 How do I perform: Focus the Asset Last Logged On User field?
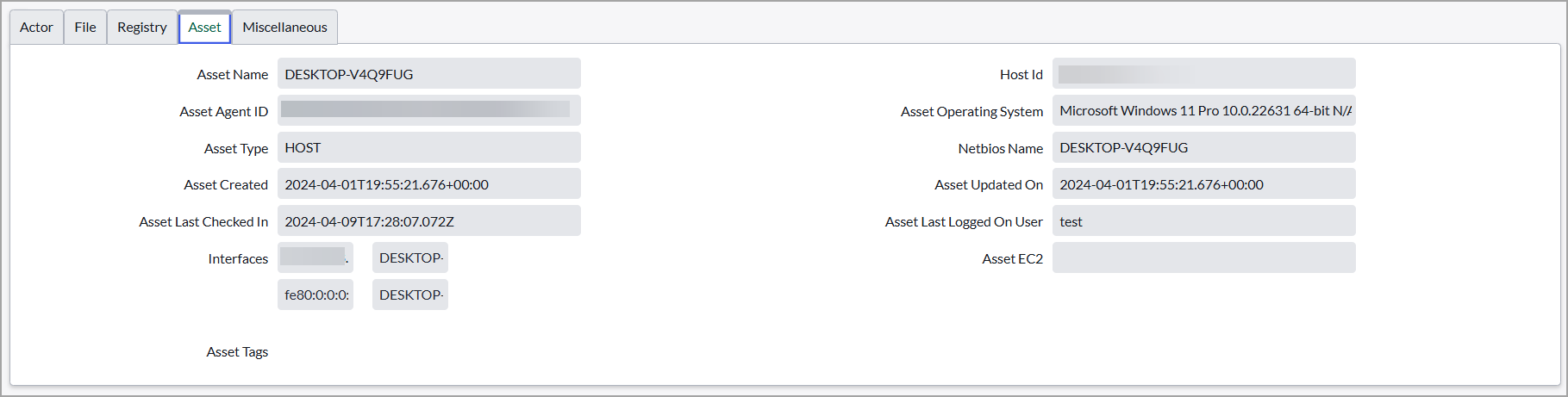(1203, 222)
